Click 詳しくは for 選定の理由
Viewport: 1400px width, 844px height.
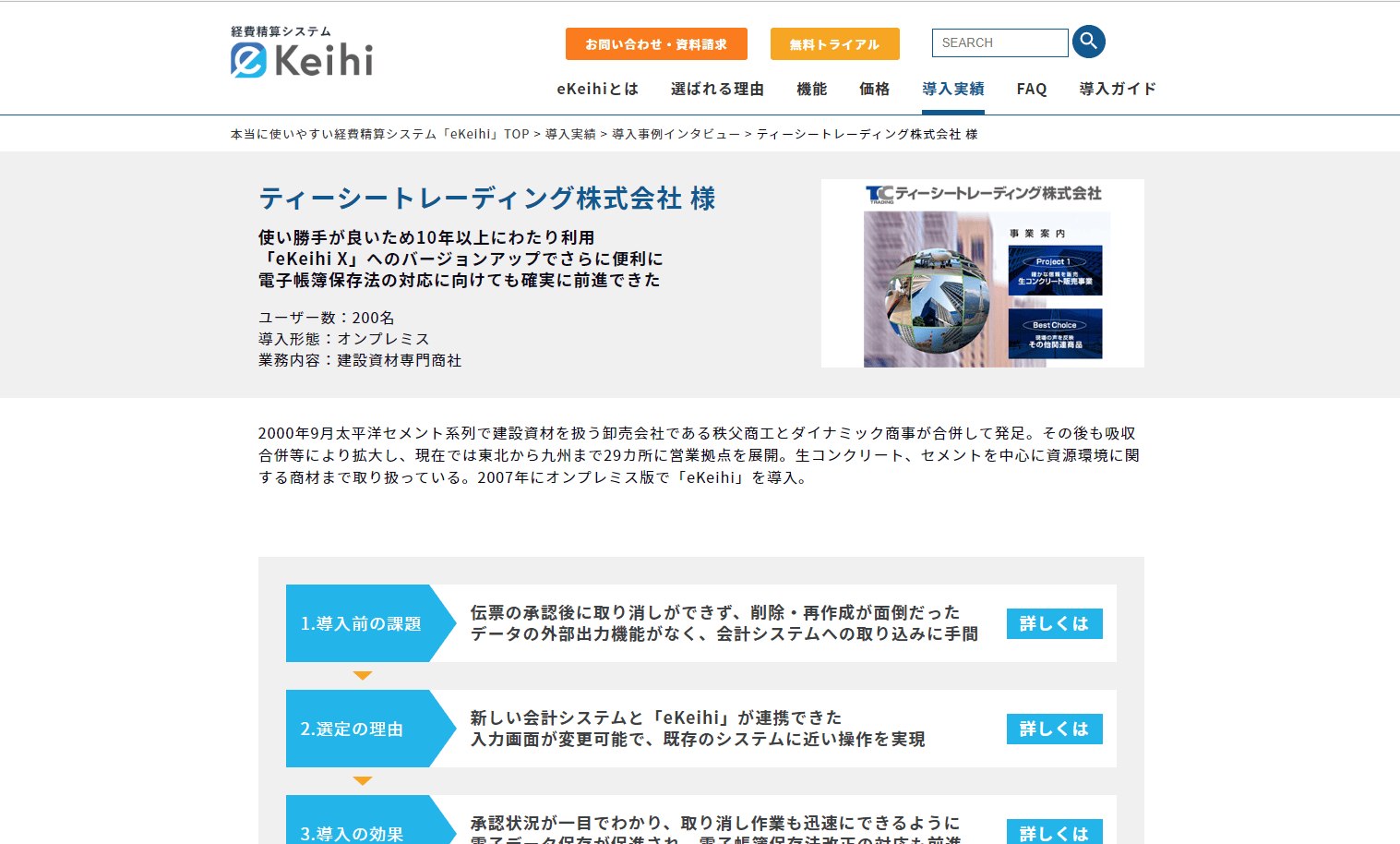coord(1054,729)
